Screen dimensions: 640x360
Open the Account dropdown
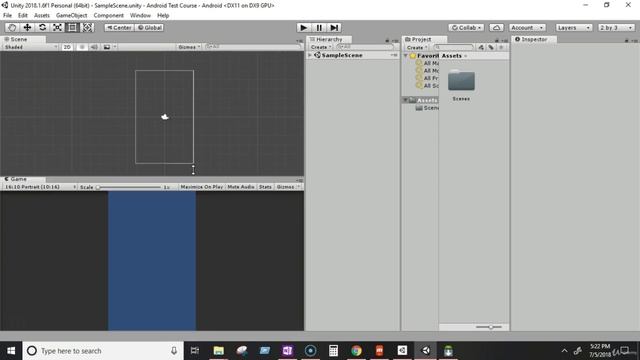[527, 27]
